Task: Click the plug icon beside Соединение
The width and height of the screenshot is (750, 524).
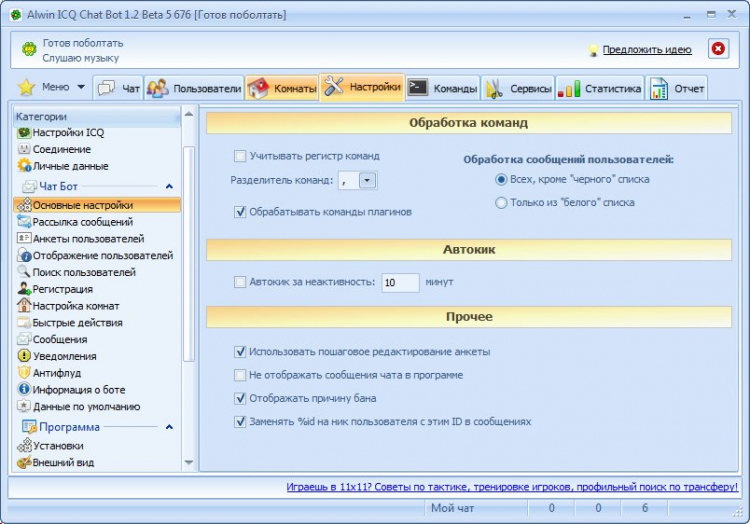Action: pos(24,149)
